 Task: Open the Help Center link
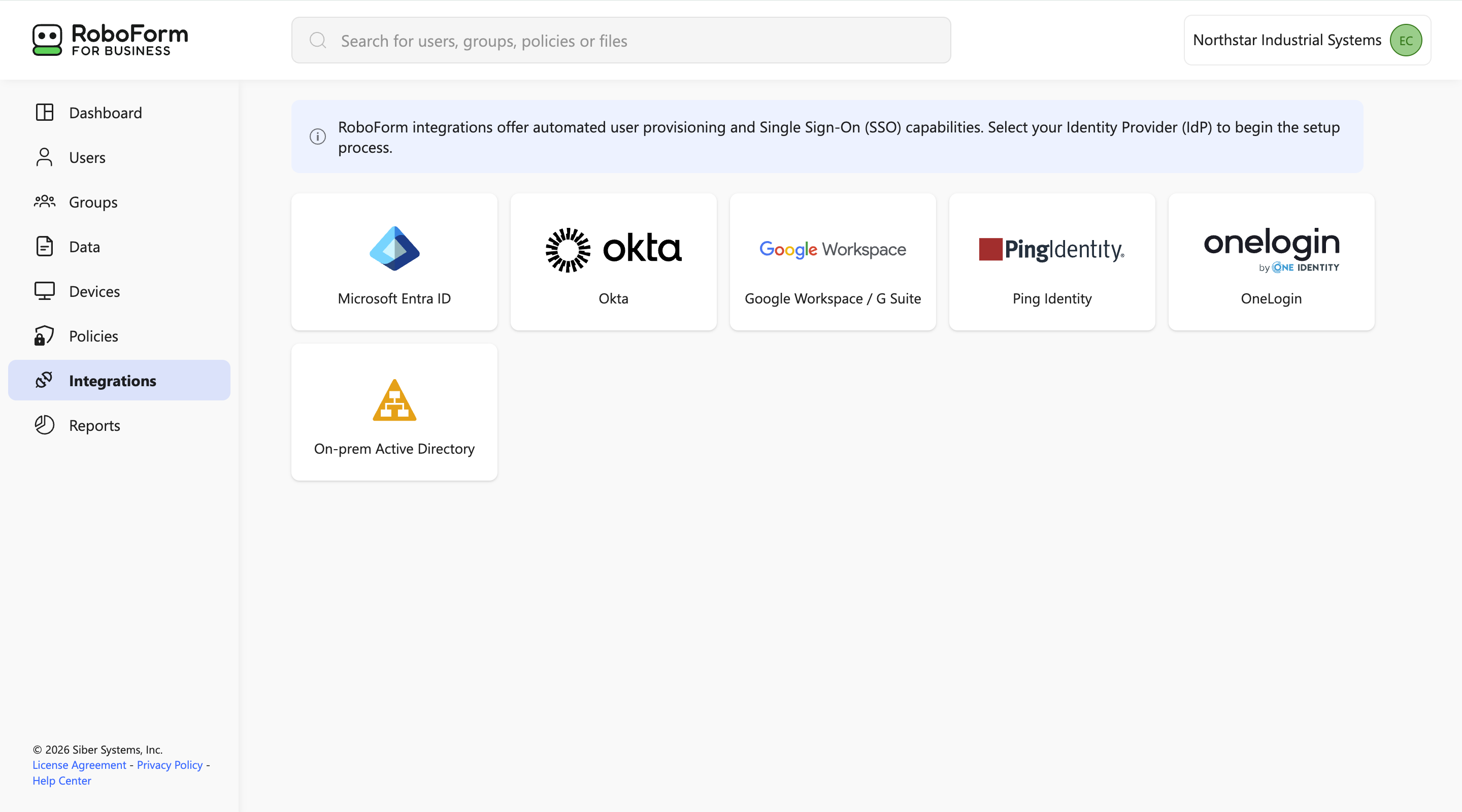tap(62, 781)
